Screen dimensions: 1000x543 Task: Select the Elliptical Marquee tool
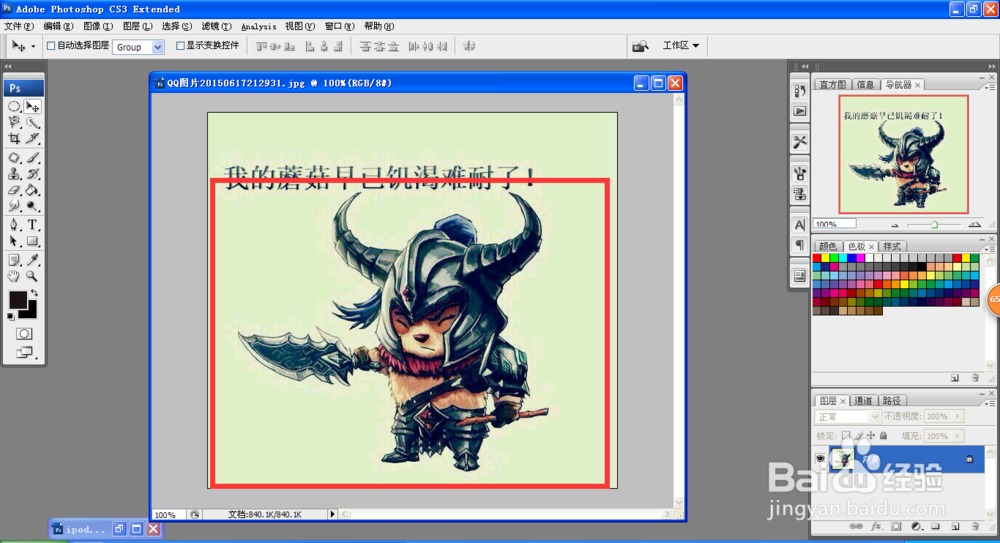pyautogui.click(x=14, y=107)
